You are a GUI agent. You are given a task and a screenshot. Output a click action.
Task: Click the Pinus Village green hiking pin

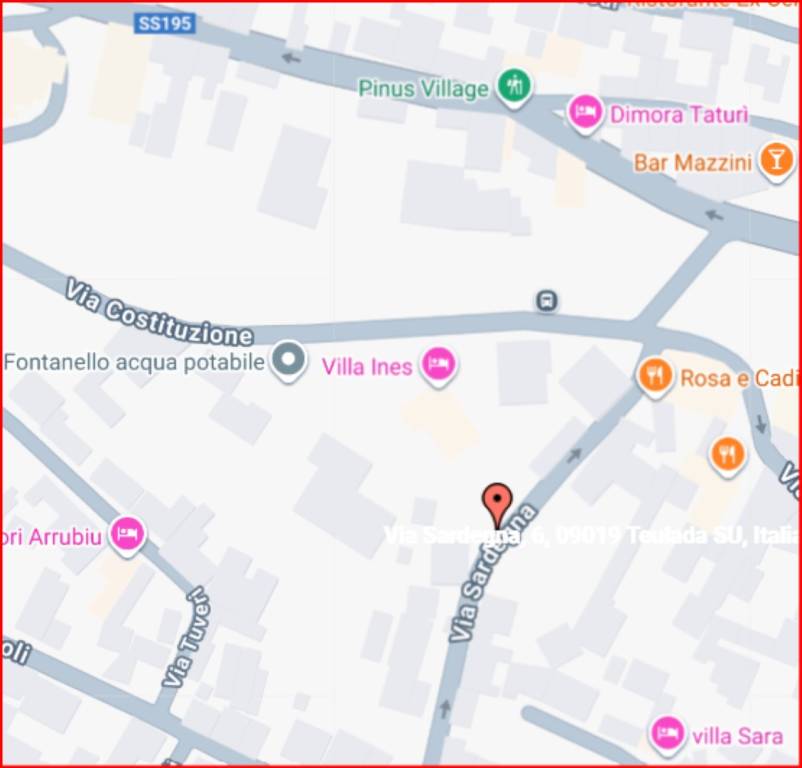[x=515, y=87]
